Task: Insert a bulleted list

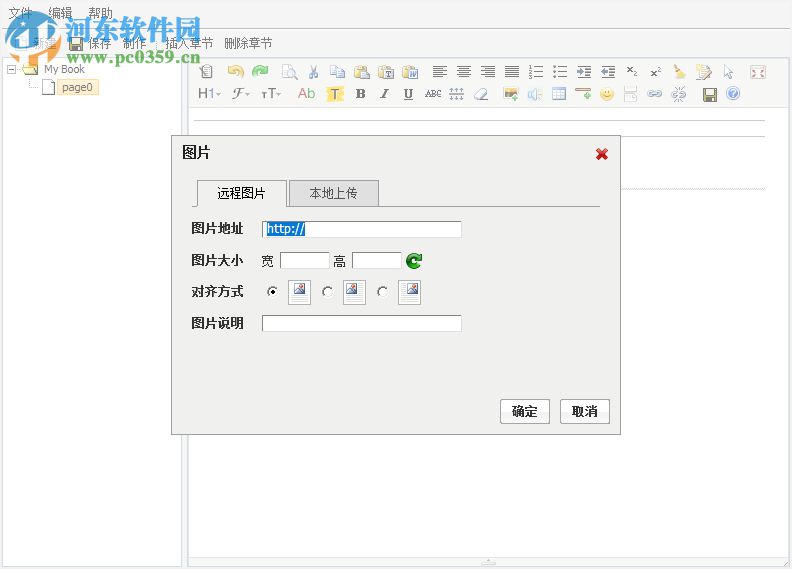Action: (560, 72)
